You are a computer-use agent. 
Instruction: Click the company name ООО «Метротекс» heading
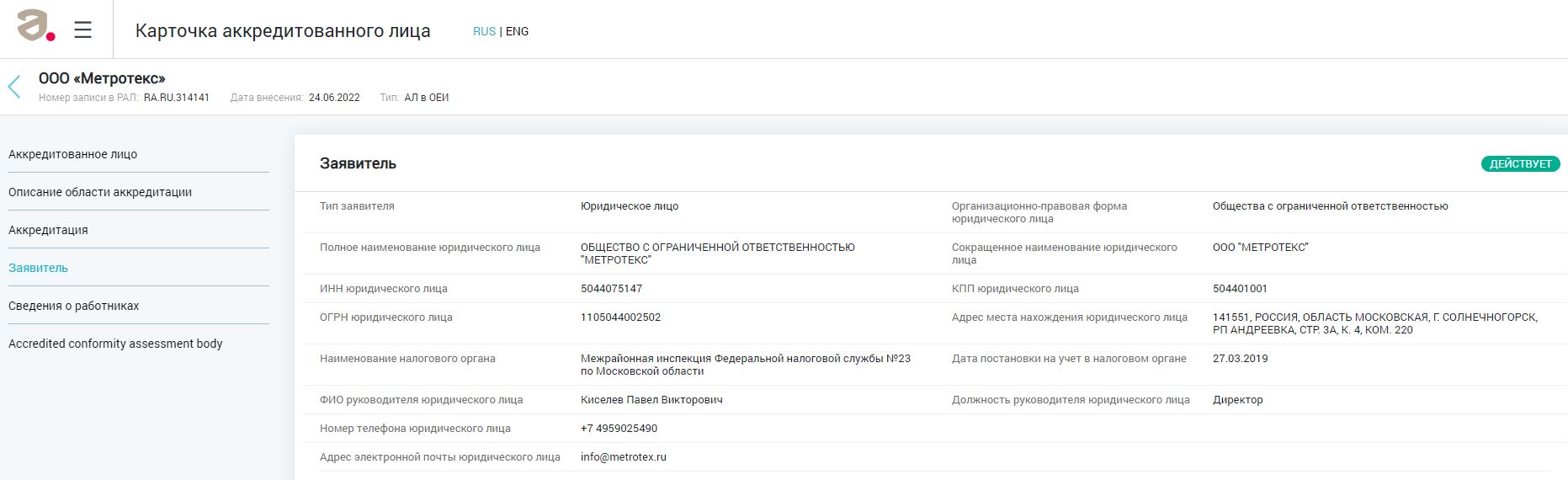pyautogui.click(x=102, y=78)
